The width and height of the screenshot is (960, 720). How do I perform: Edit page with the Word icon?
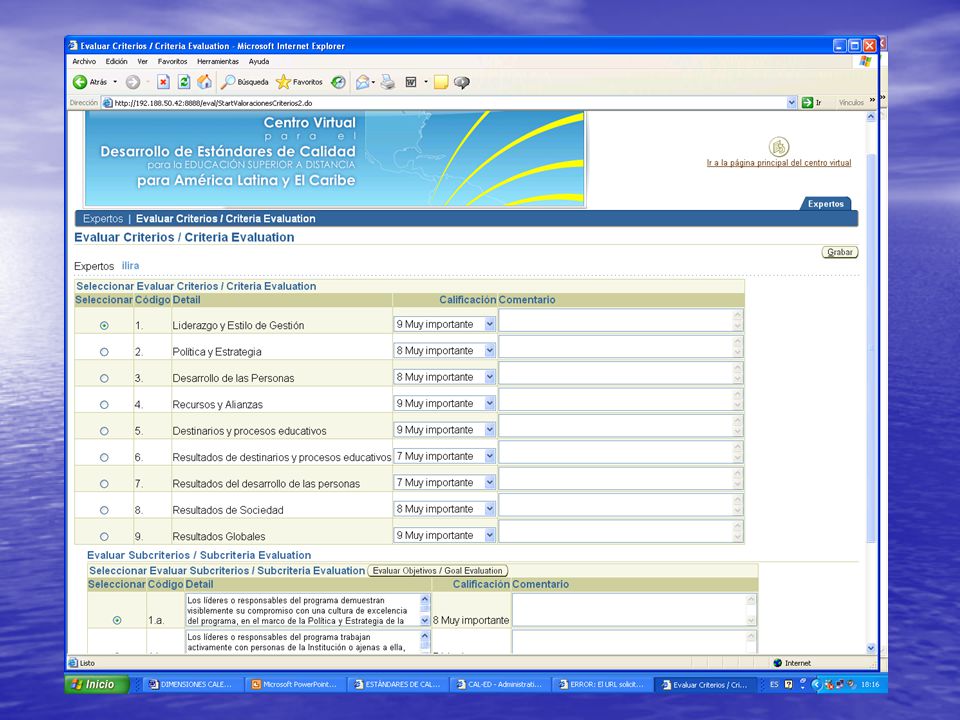[x=411, y=82]
